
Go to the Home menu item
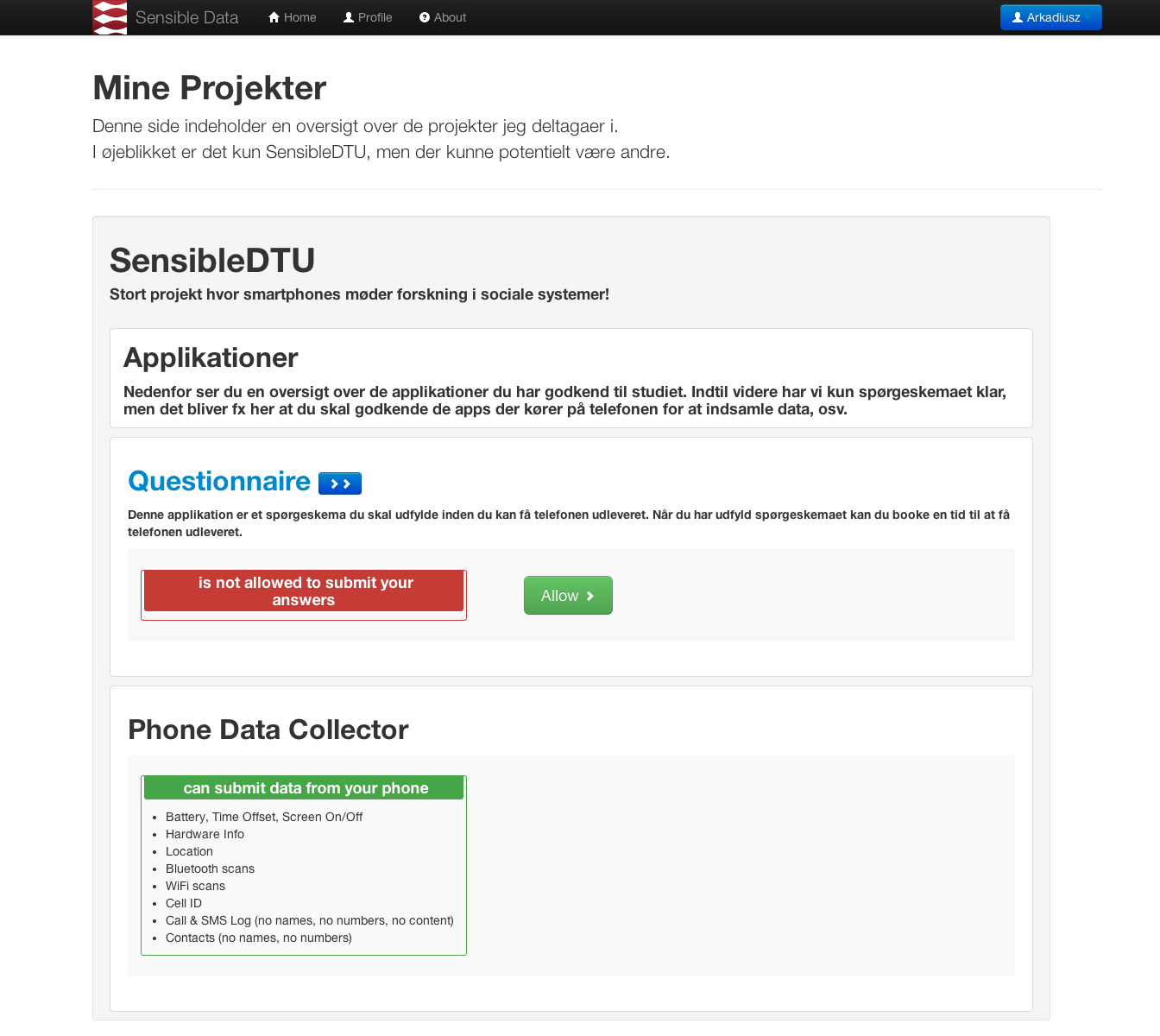tap(293, 17)
